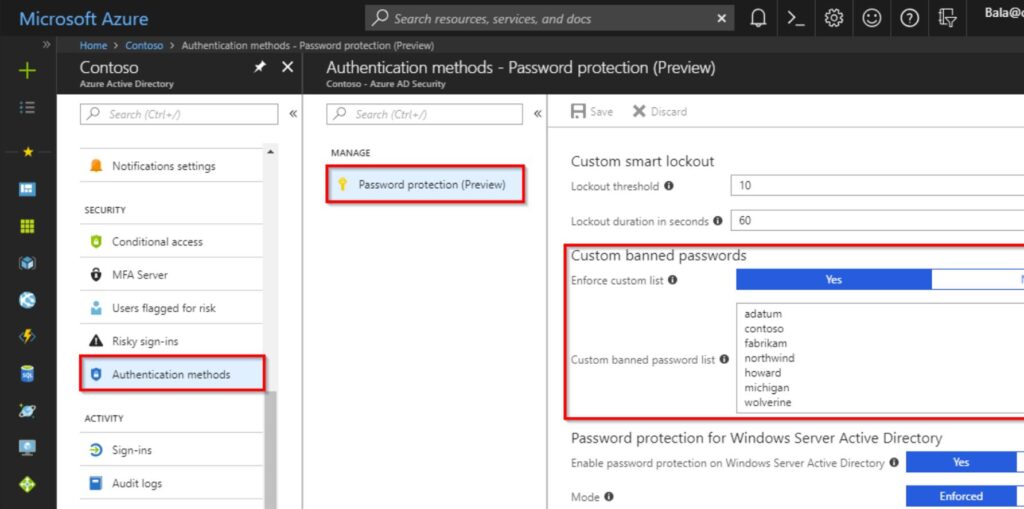Clear the top search box with X
This screenshot has height=509, width=1024.
(x=721, y=19)
